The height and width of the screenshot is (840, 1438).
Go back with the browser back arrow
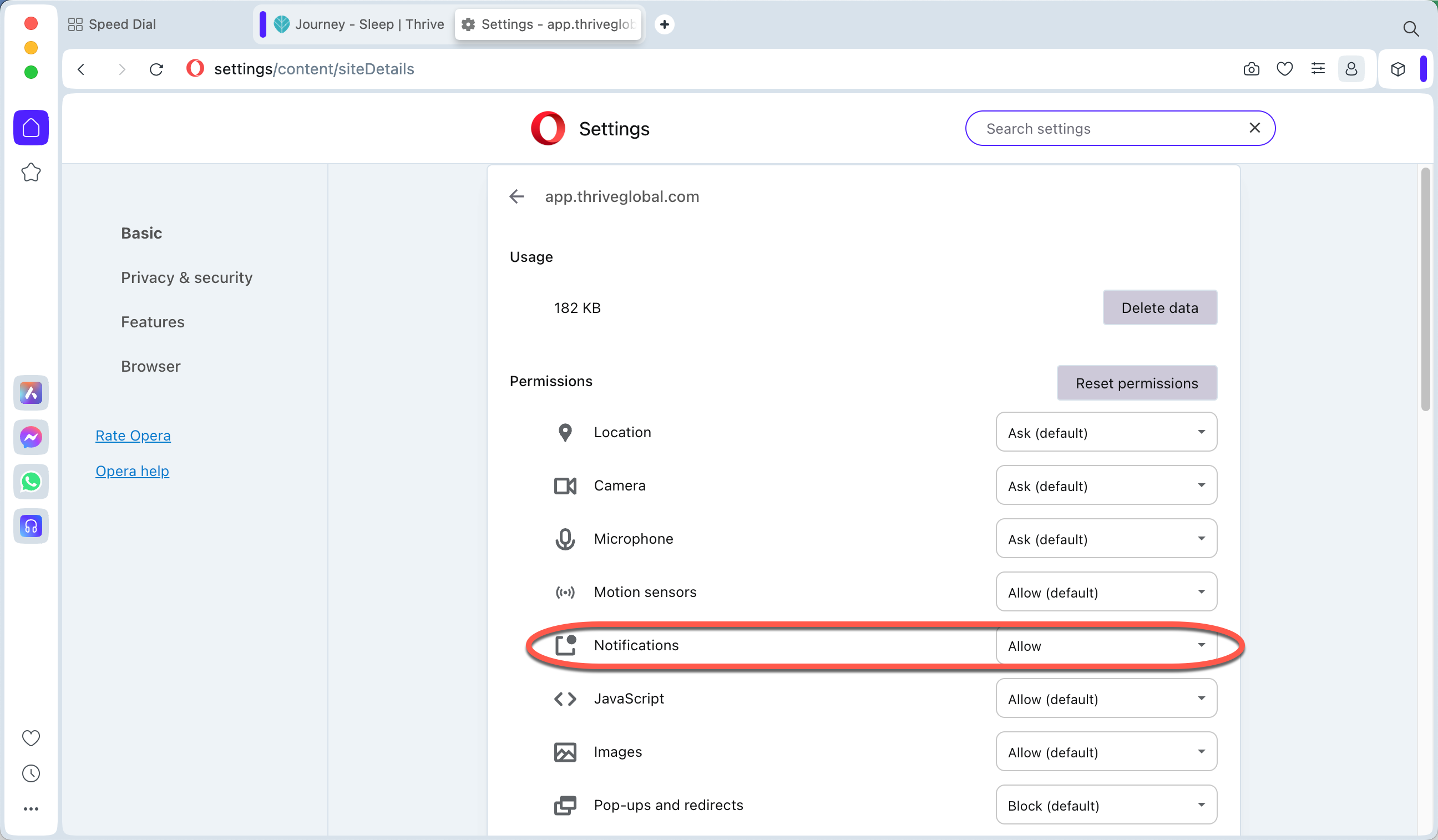81,69
